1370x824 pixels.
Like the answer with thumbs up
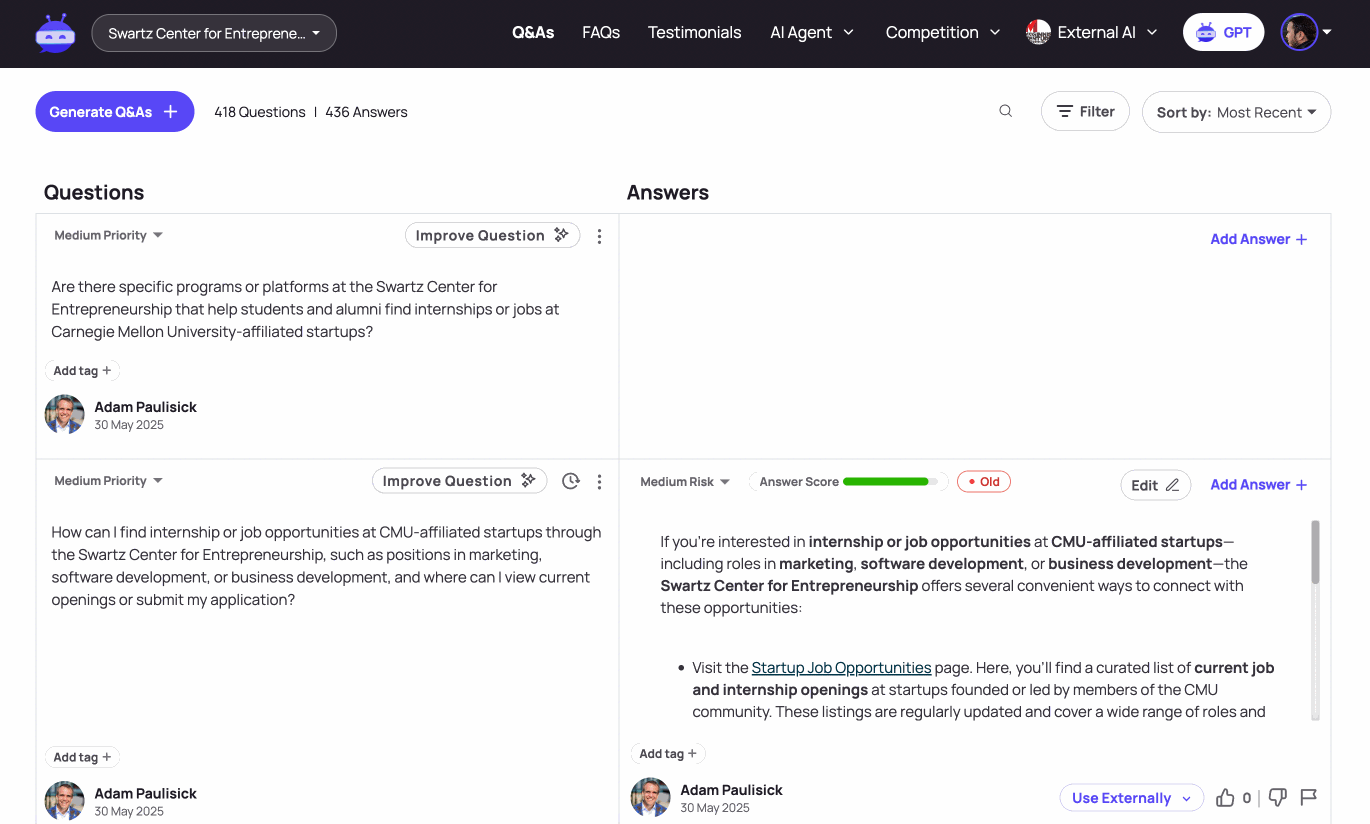point(1225,797)
